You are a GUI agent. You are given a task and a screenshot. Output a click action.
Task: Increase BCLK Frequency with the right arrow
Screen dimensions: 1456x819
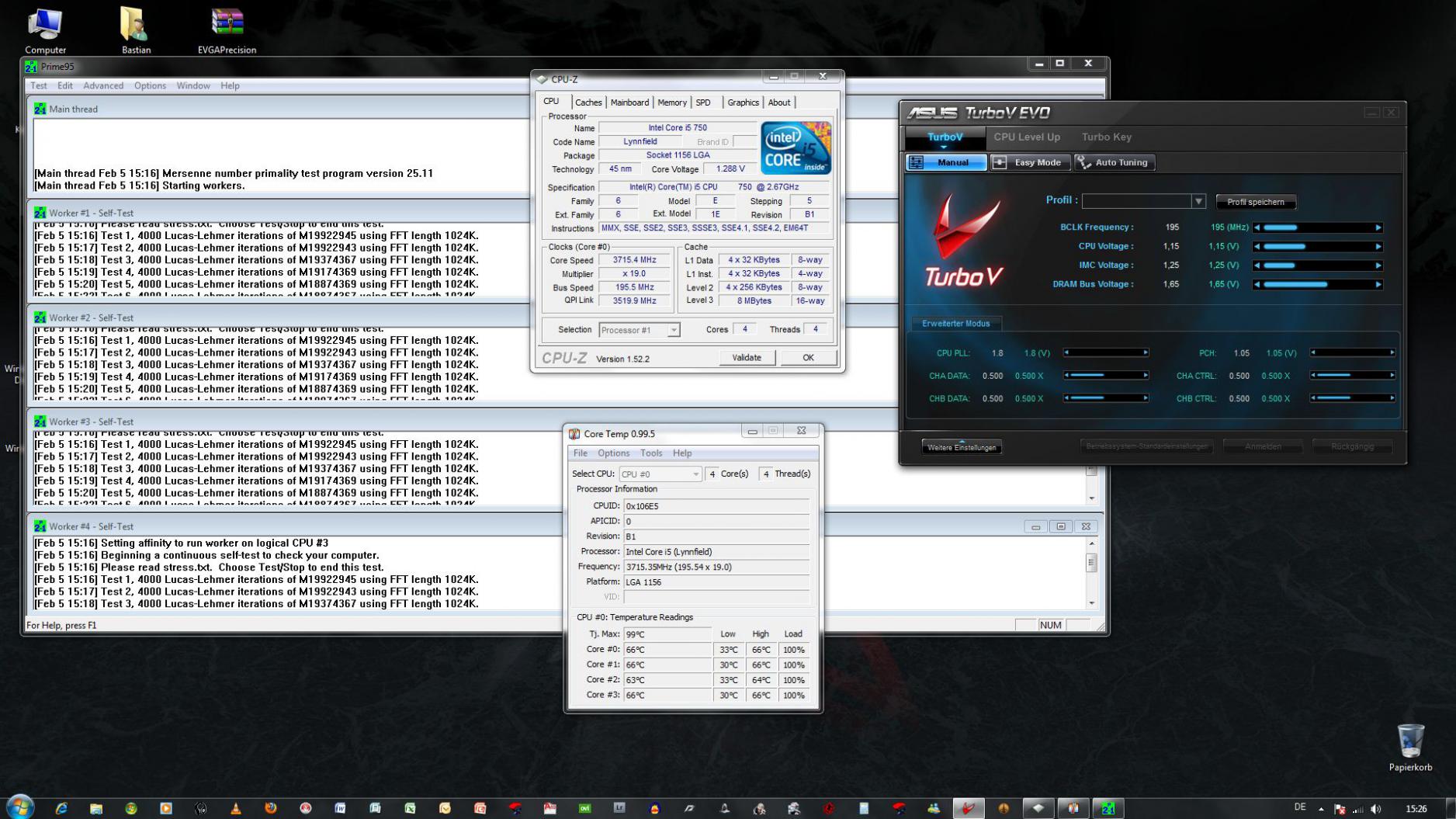[1378, 227]
